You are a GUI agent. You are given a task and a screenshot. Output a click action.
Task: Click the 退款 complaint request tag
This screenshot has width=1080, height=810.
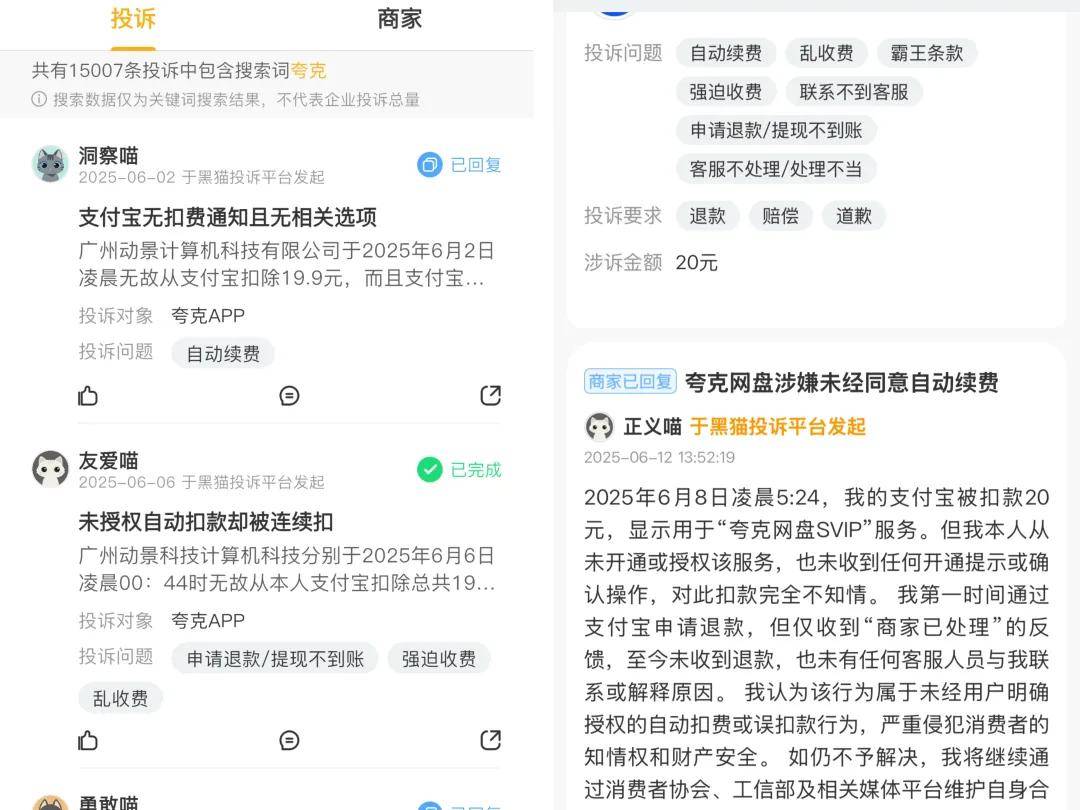(708, 216)
